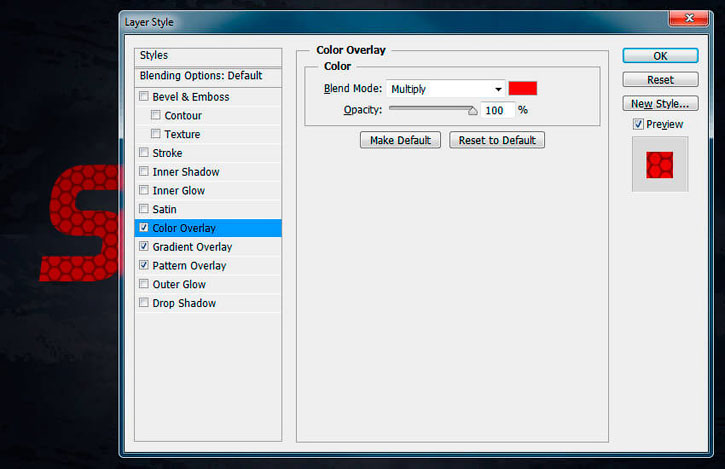The width and height of the screenshot is (725, 469).
Task: Uncheck the Color Overlay checkbox
Action: point(144,228)
